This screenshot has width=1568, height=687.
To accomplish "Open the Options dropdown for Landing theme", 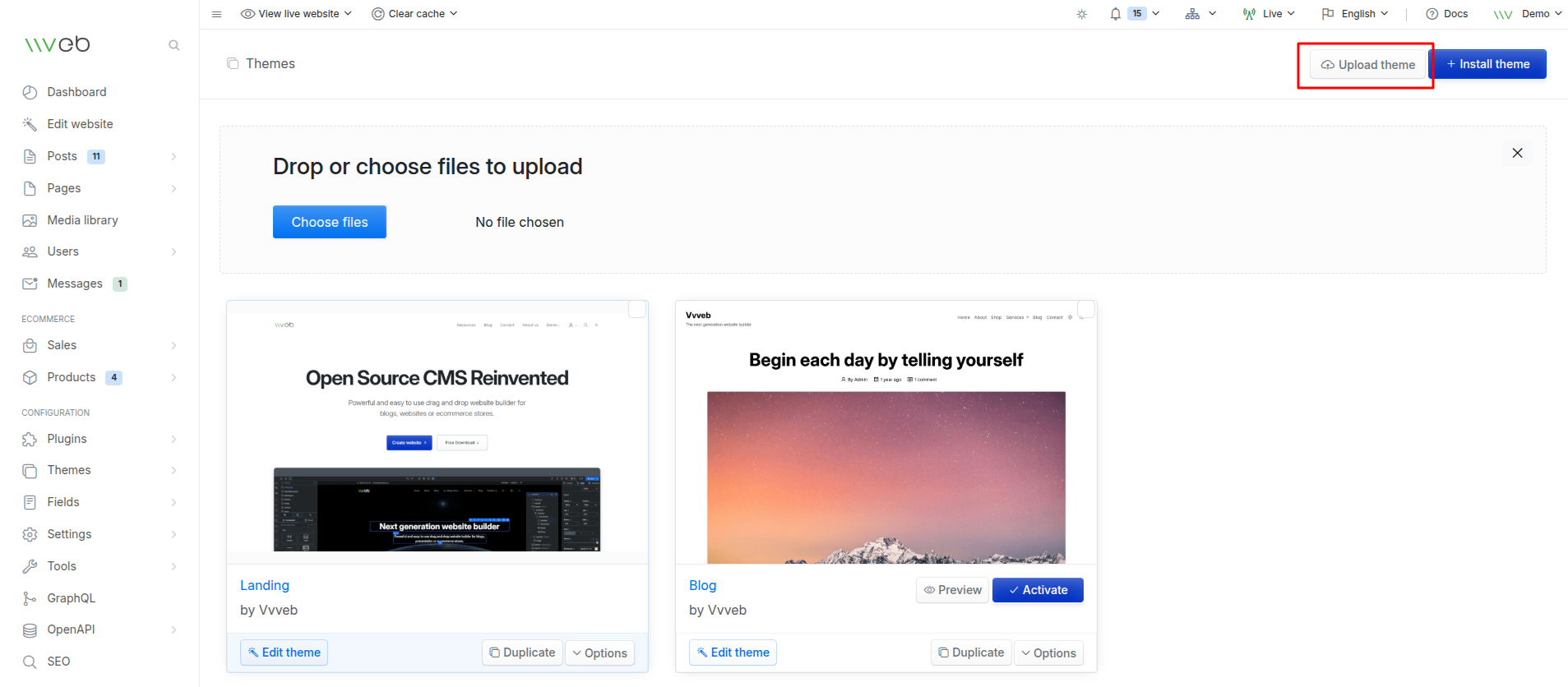I will [599, 653].
